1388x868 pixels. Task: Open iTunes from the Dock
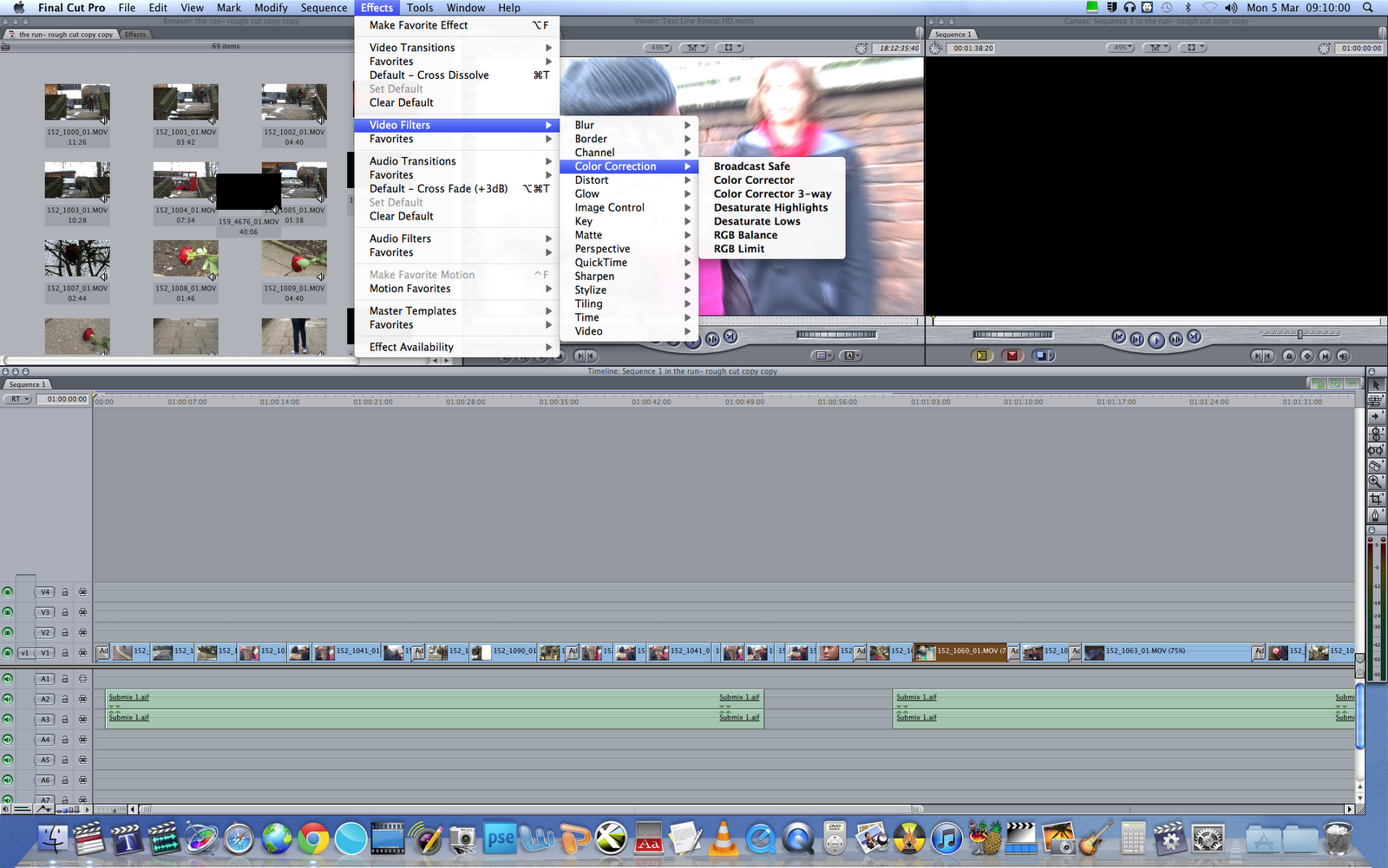click(x=946, y=839)
